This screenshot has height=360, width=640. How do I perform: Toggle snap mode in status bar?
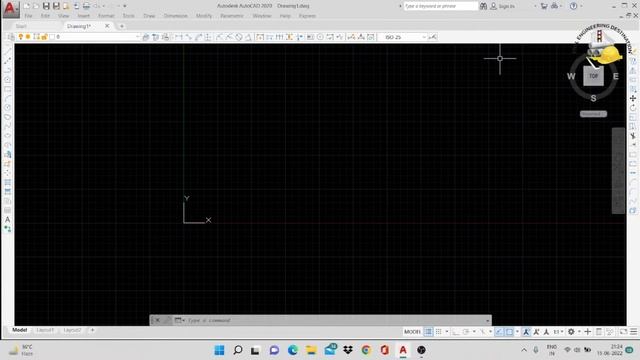438,332
